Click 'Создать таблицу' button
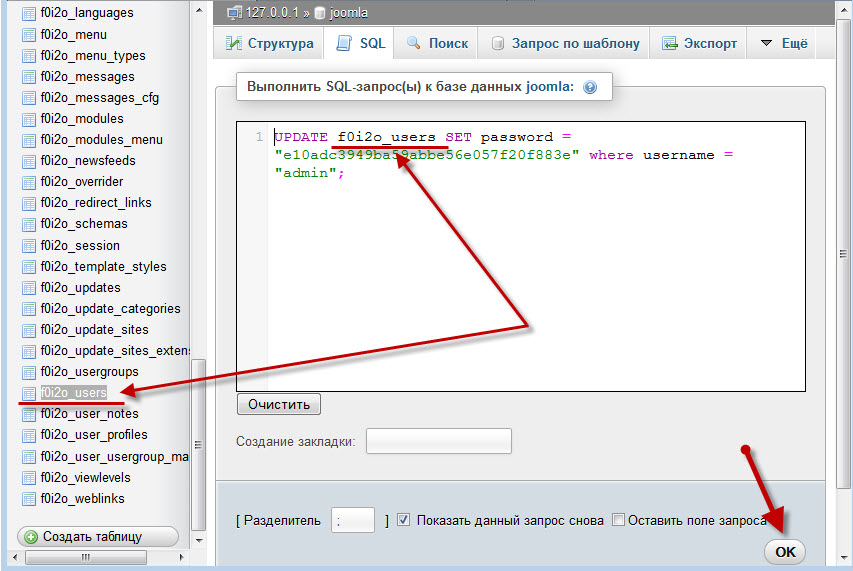Screen dimensions: 853x571 tap(98, 537)
